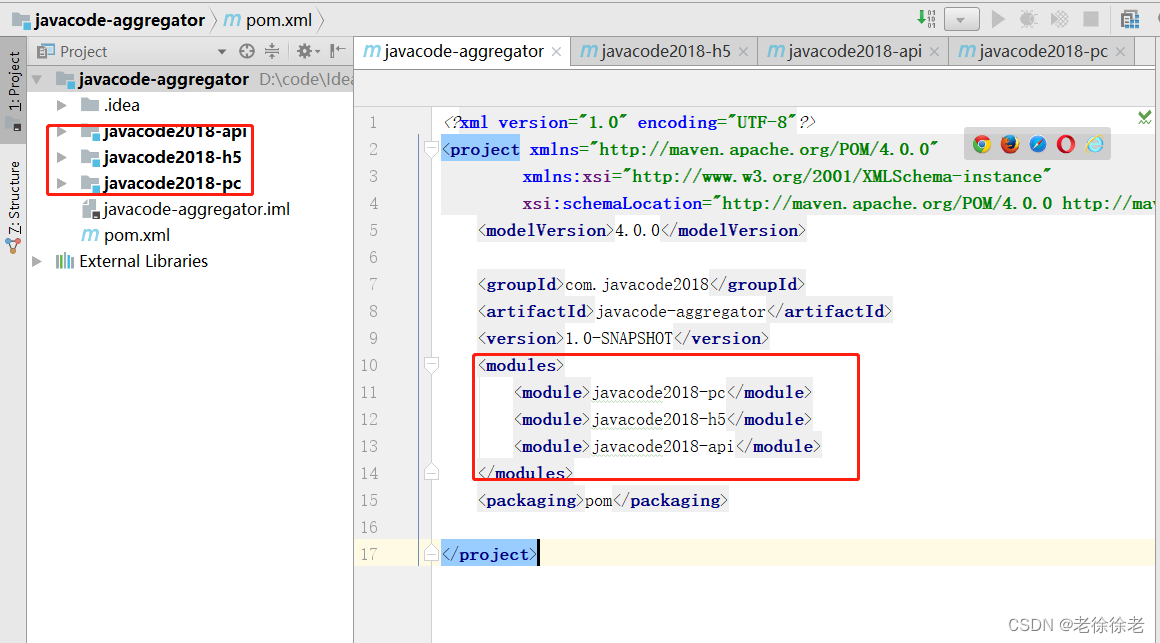Viewport: 1160px width, 643px height.
Task: Click Collapse All icon in Project panel
Action: coord(272,51)
